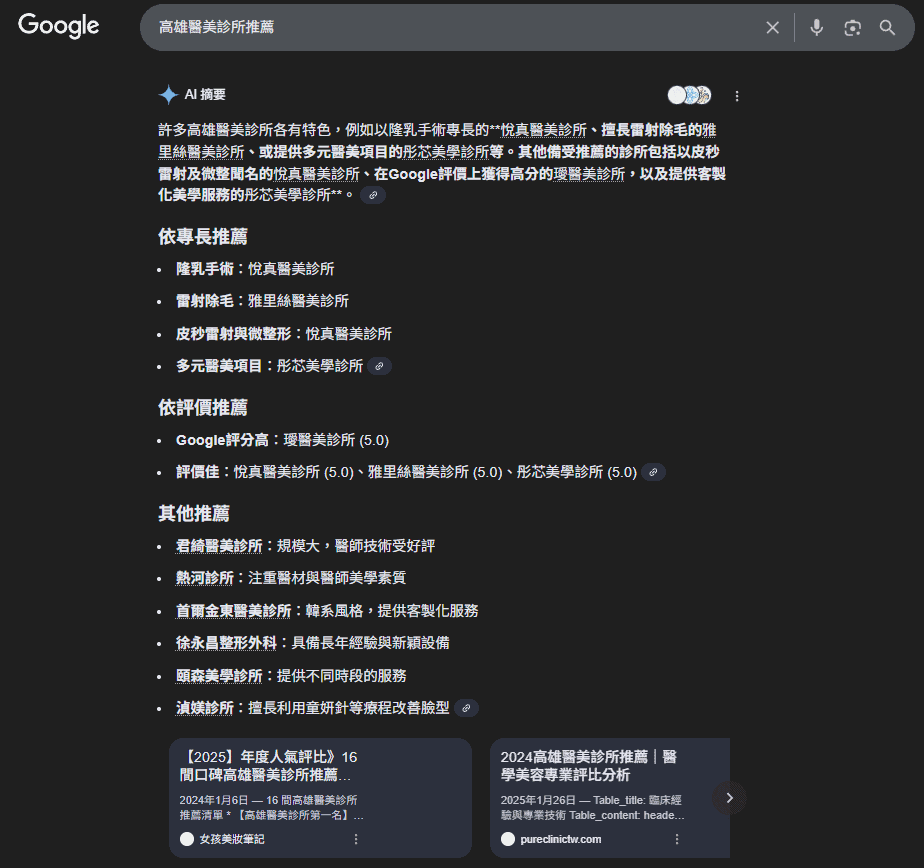Click link icon after 滇媄診所 line
Viewport: 924px width, 868px height.
tap(466, 708)
